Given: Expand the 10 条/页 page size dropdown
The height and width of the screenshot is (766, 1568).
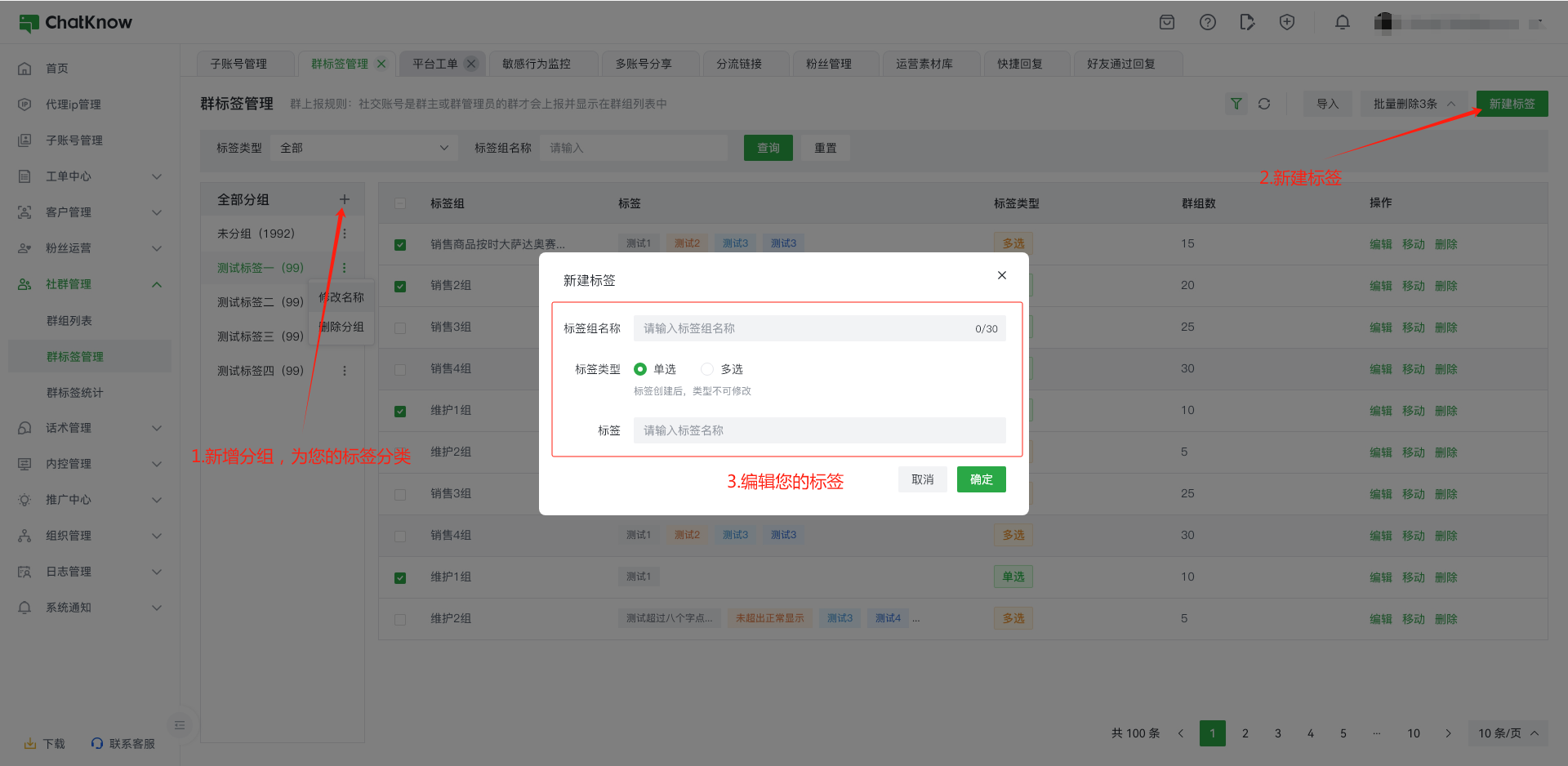Looking at the screenshot, I should click(x=1508, y=733).
